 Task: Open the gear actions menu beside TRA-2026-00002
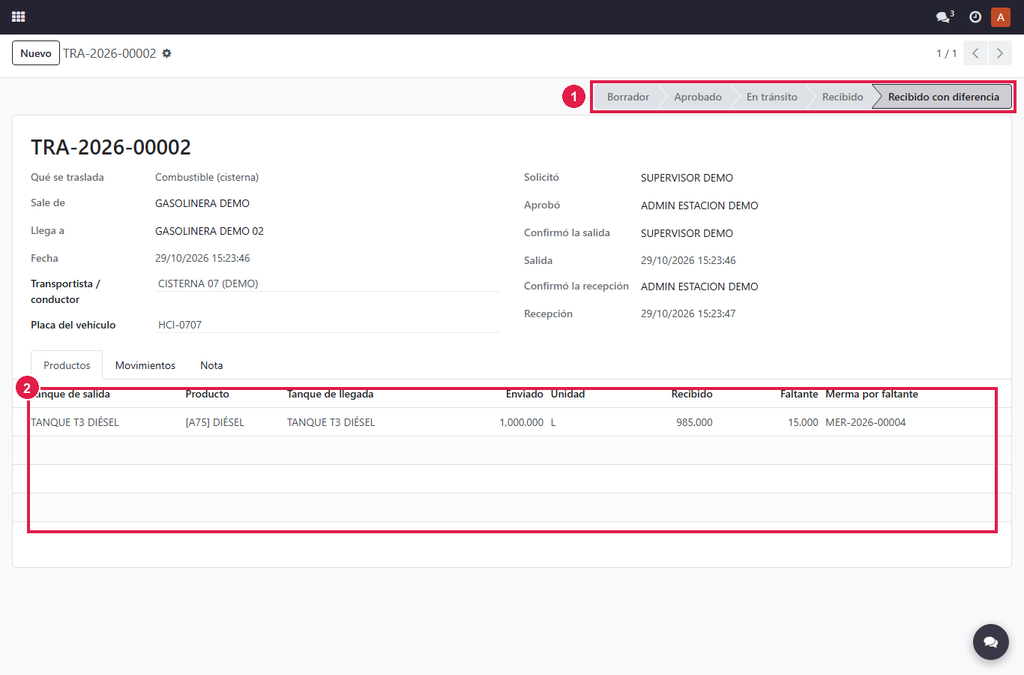pyautogui.click(x=167, y=54)
